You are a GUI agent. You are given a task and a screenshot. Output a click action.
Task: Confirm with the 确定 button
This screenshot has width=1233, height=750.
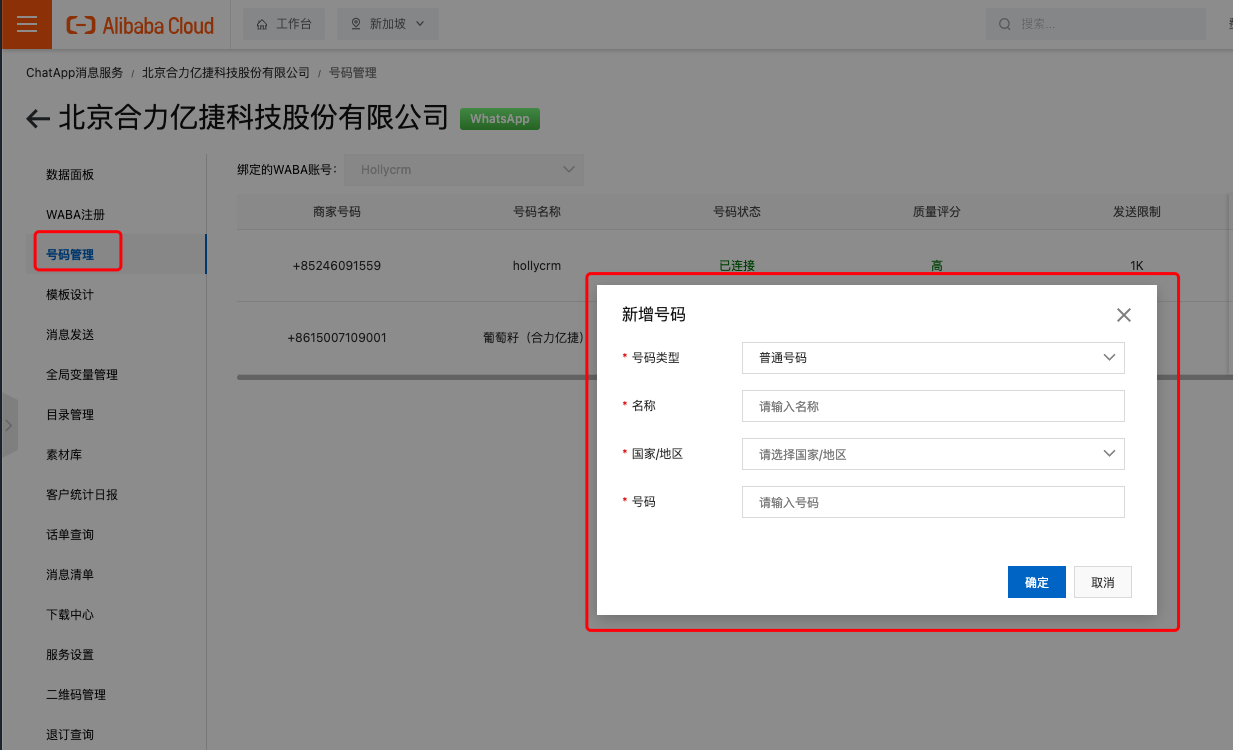tap(1037, 582)
